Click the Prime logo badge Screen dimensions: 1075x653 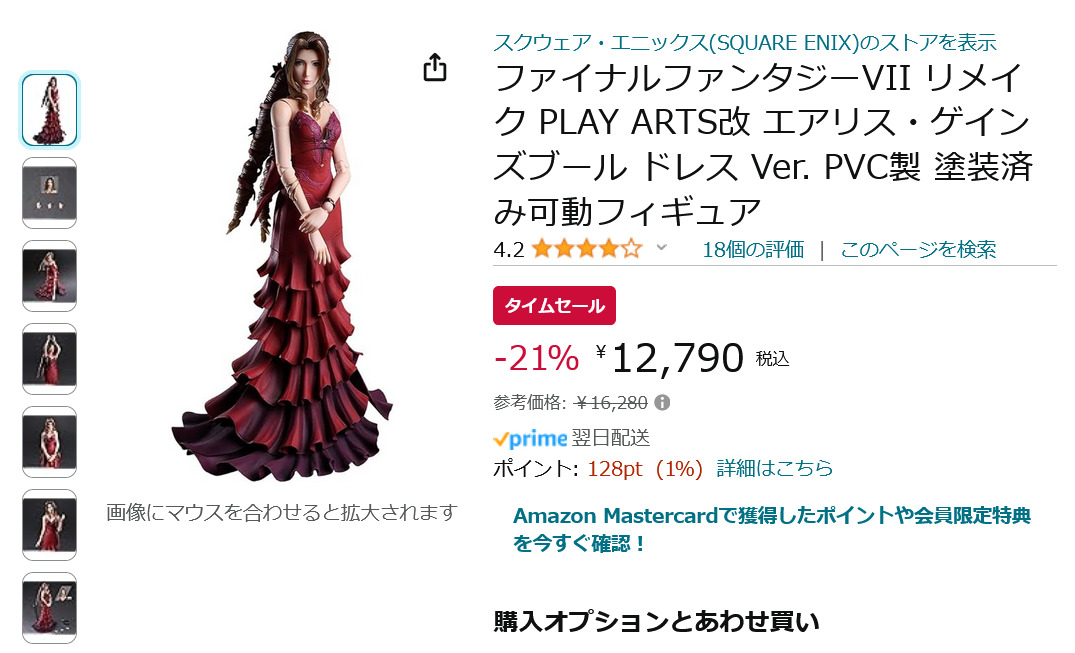pyautogui.click(x=530, y=438)
